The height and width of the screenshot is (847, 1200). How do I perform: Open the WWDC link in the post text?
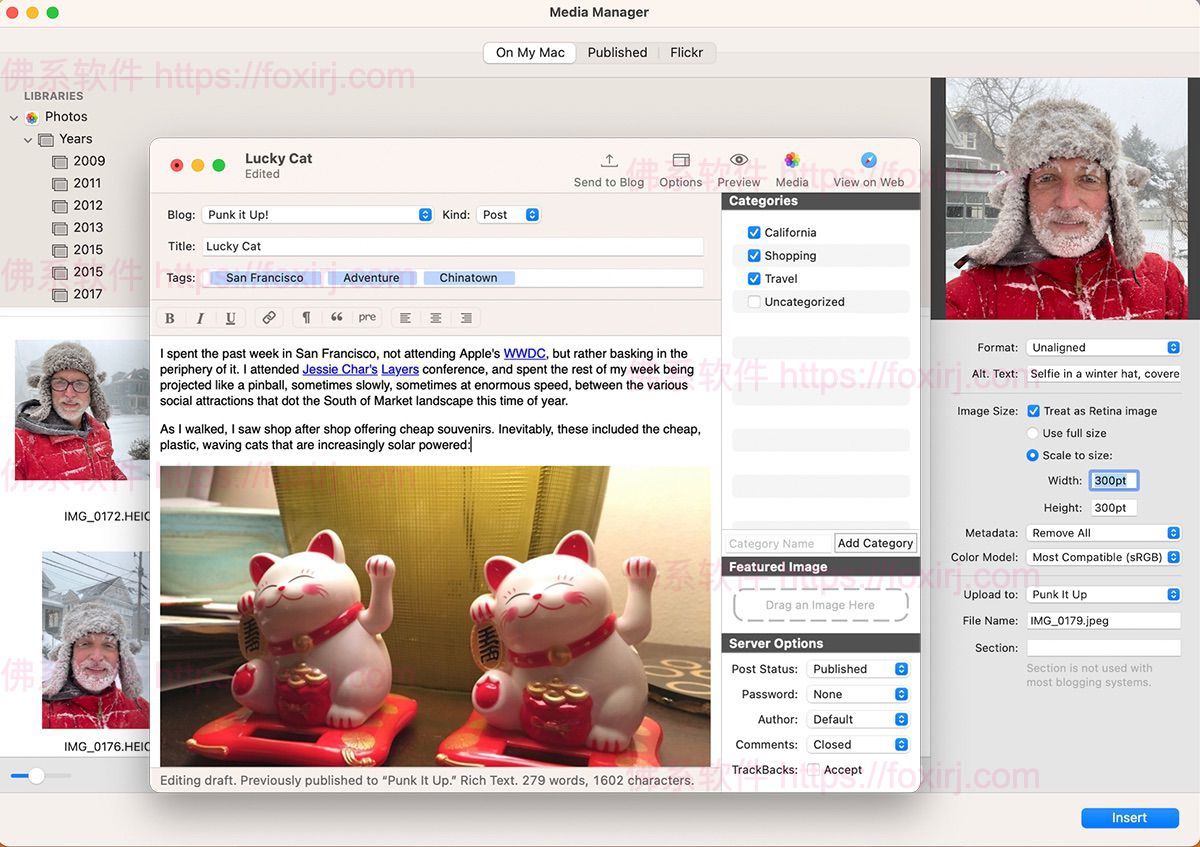[524, 353]
